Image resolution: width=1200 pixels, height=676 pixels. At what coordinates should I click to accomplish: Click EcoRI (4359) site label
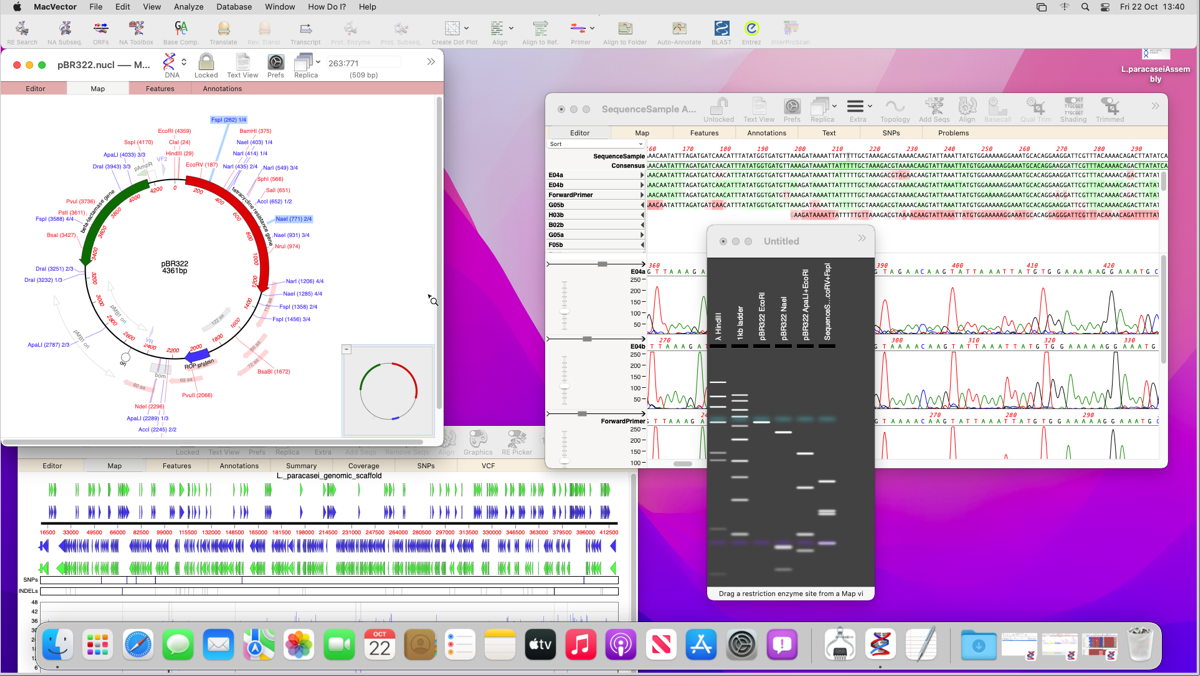tap(174, 131)
